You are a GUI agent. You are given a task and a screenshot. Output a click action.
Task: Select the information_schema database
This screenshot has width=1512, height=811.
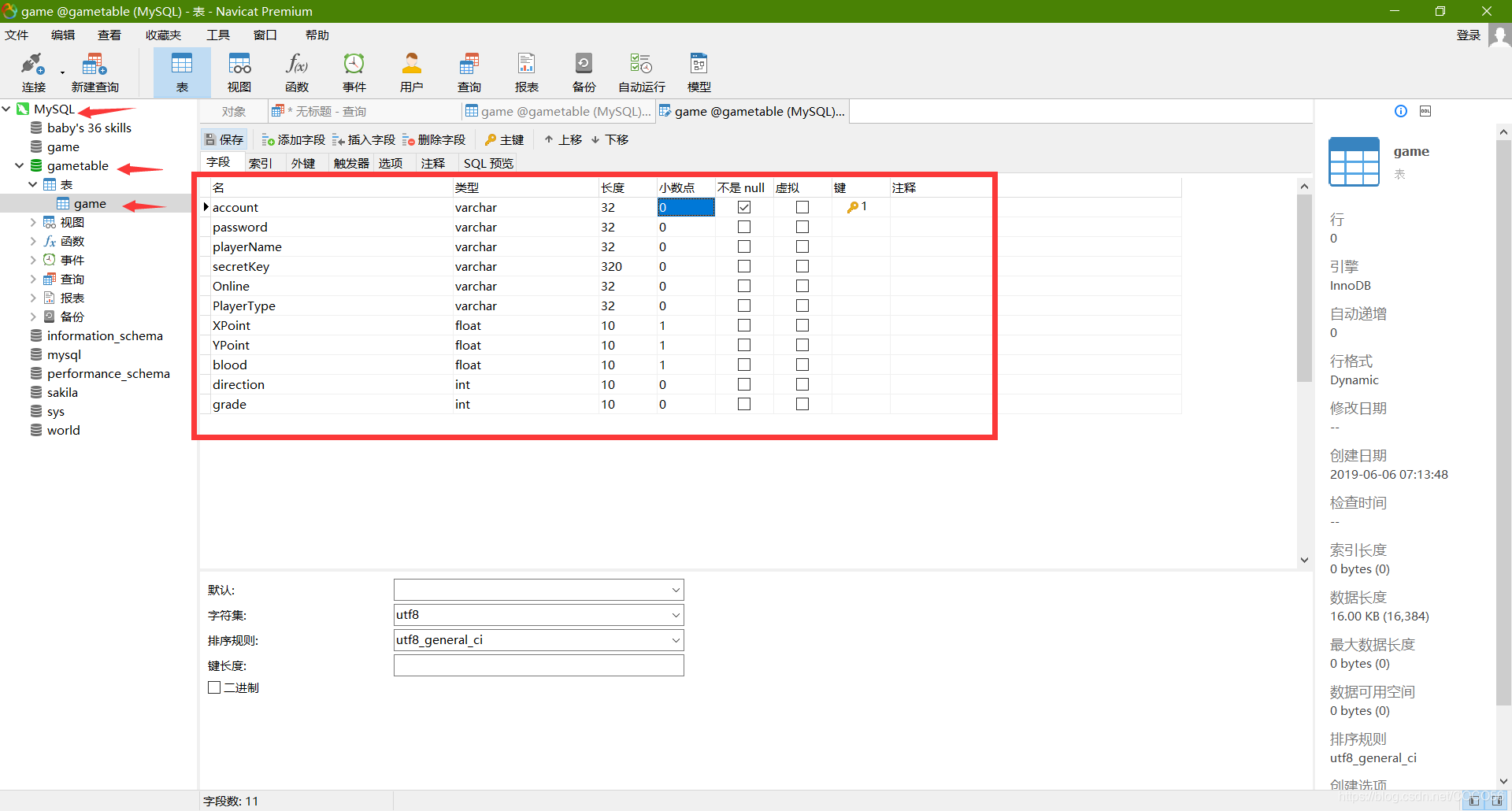[105, 335]
